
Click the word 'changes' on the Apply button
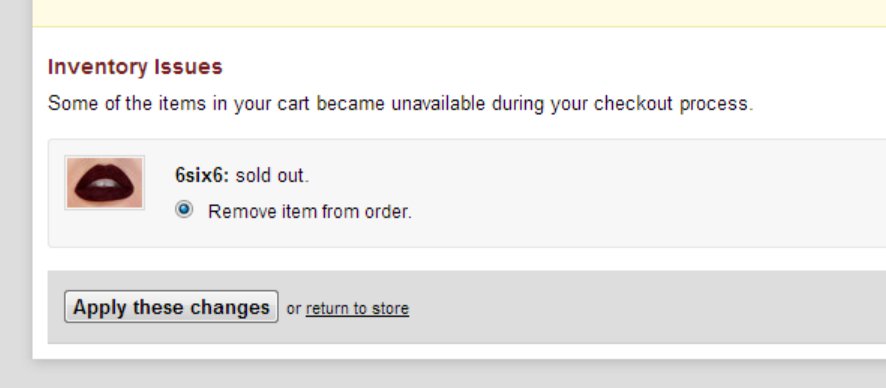pos(230,307)
